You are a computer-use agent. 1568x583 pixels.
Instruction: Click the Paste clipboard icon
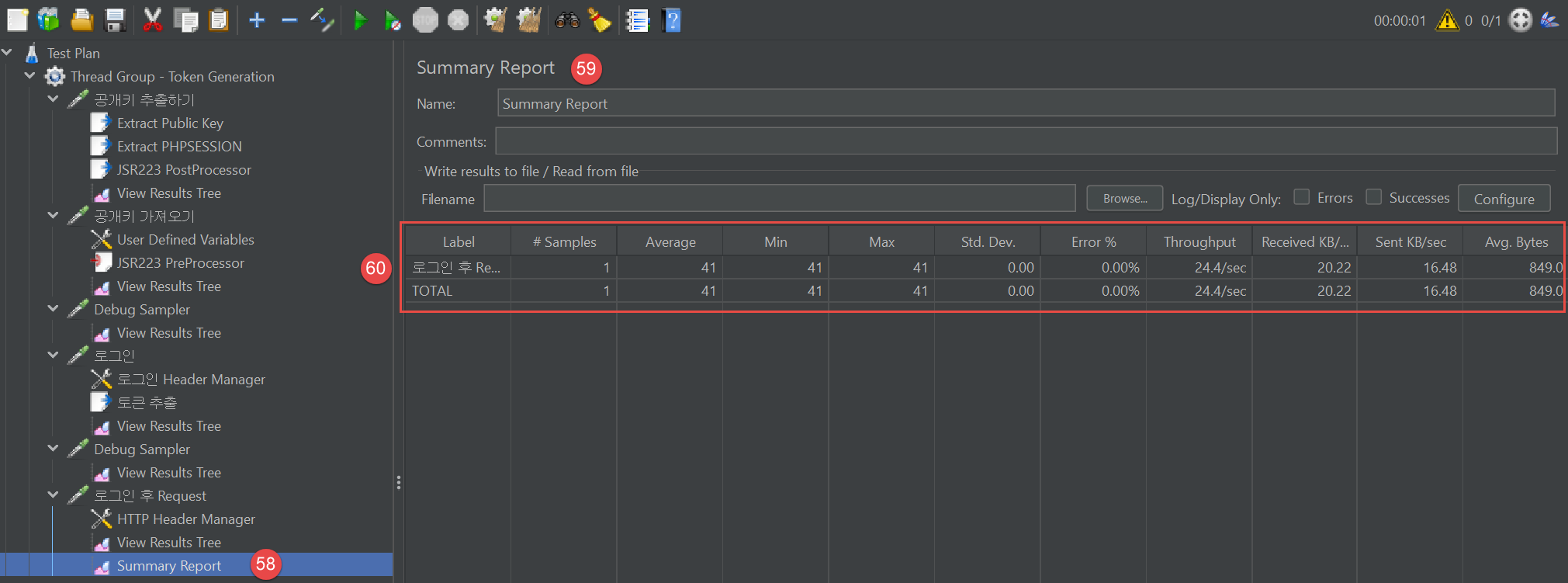click(x=220, y=20)
